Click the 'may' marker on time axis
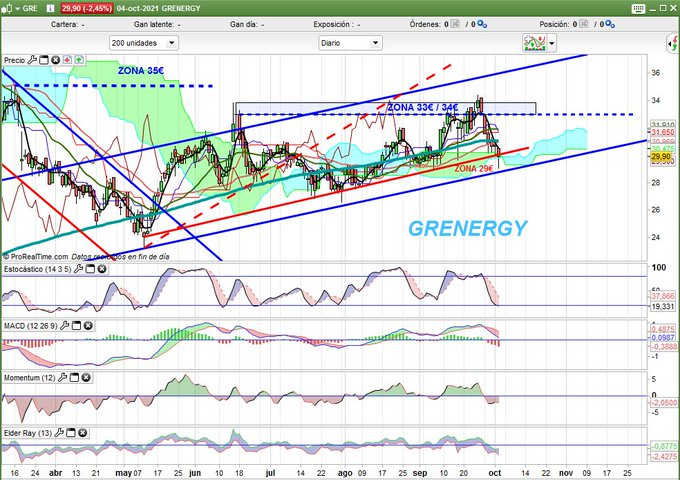680x480 pixels. (123, 473)
